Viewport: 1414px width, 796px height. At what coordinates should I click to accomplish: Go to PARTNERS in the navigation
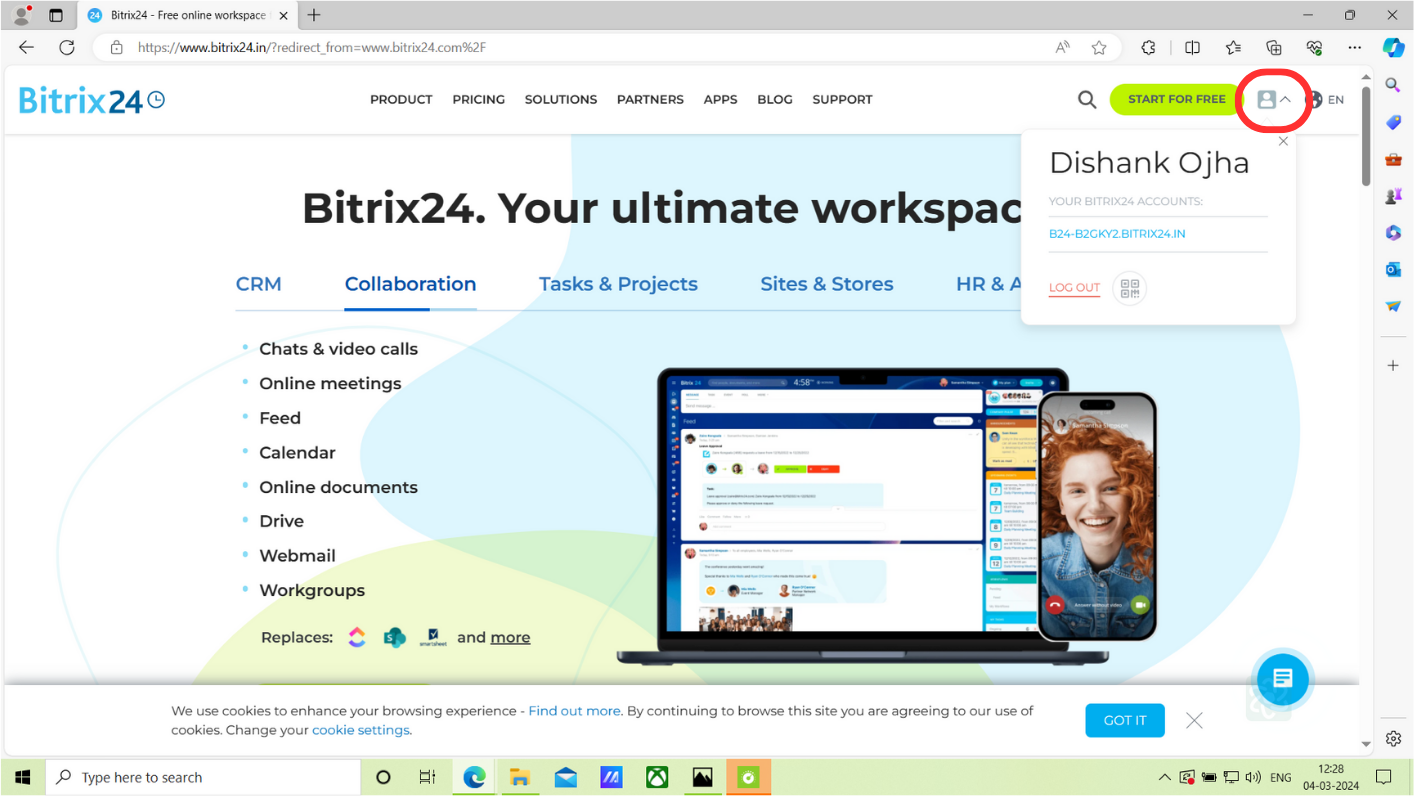tap(650, 99)
